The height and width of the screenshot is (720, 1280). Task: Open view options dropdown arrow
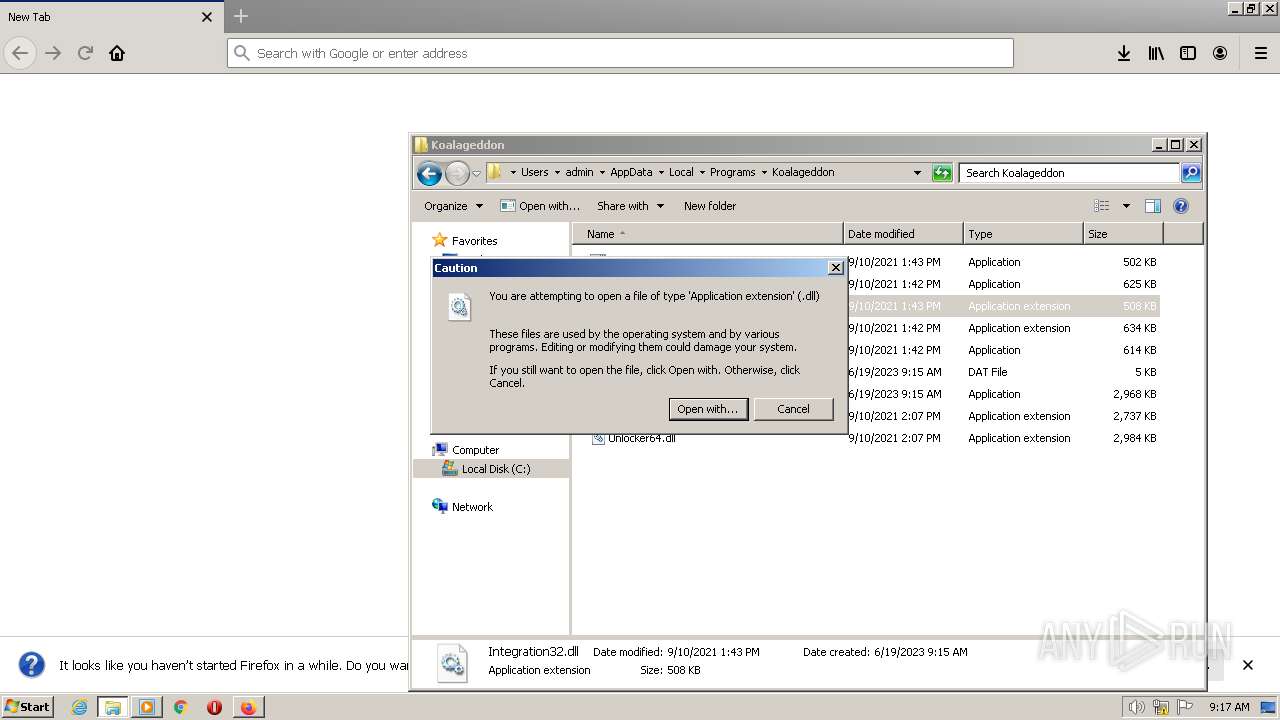(1126, 206)
